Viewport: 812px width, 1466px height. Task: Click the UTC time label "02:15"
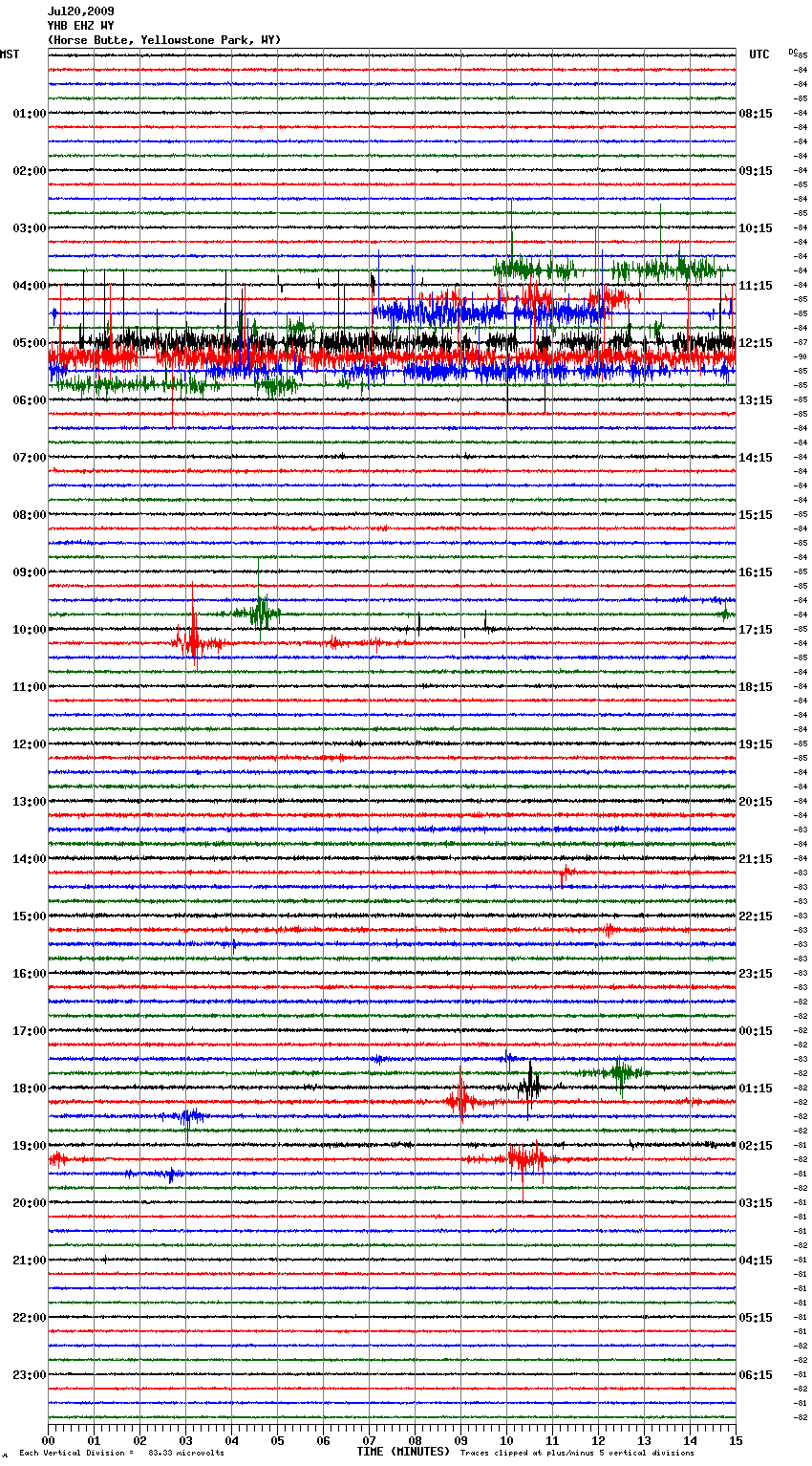point(756,1146)
